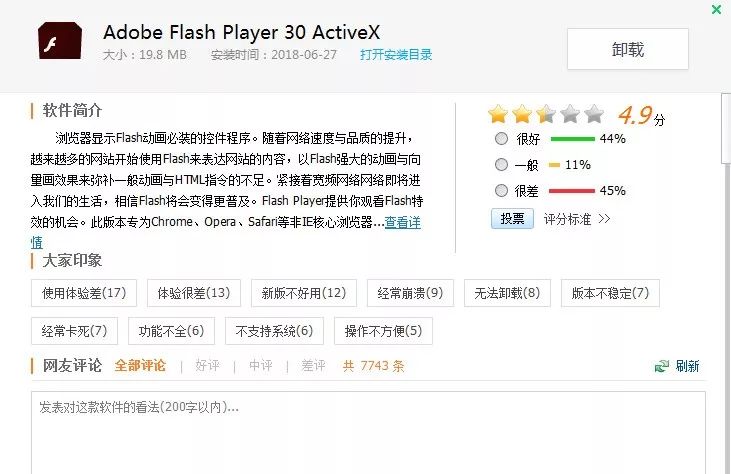Image resolution: width=731 pixels, height=474 pixels.
Task: Click the fifth gray rating star
Action: [594, 114]
